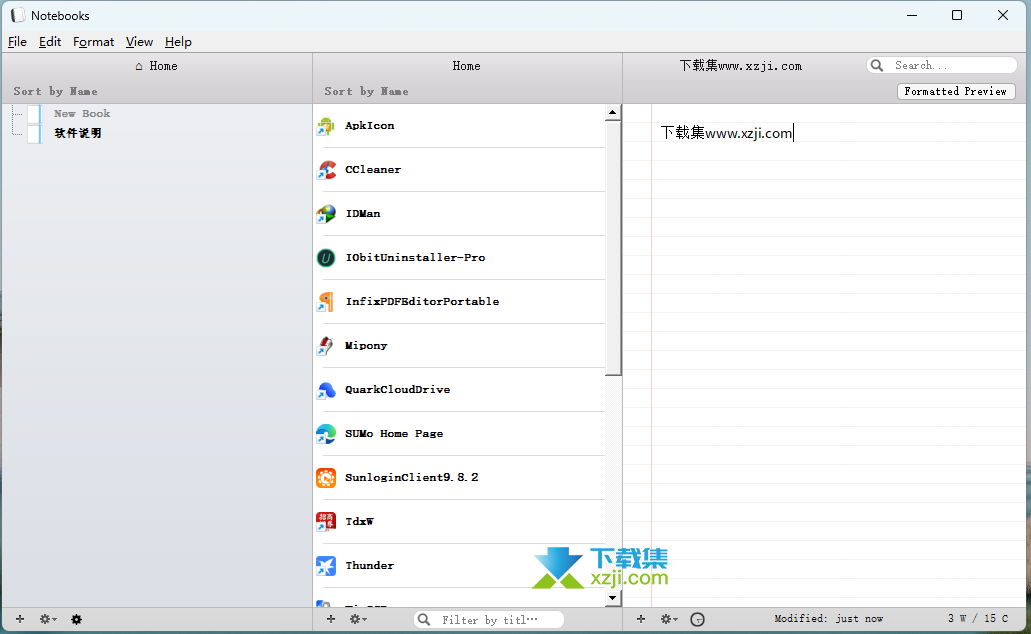The height and width of the screenshot is (634, 1031).
Task: Open the Format menu
Action: click(x=93, y=41)
